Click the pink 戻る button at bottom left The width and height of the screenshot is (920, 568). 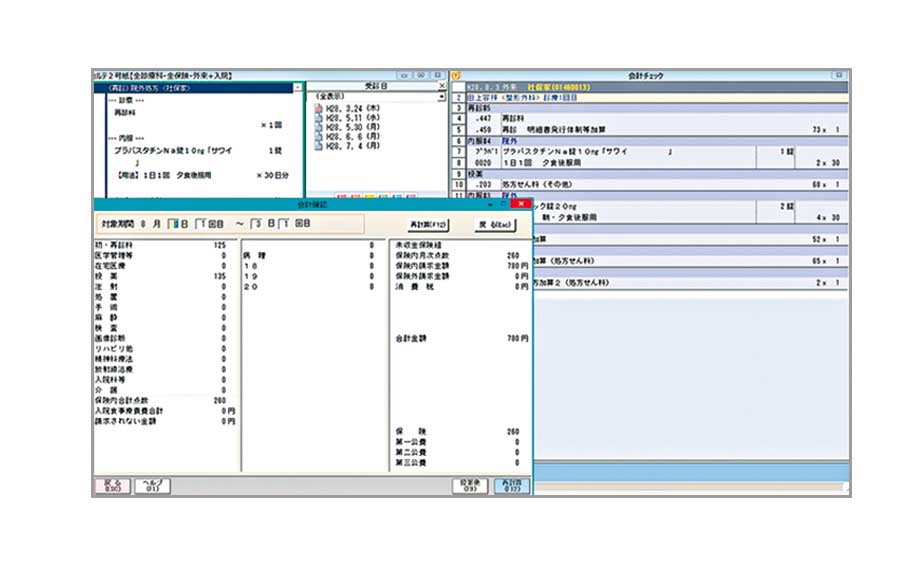pyautogui.click(x=112, y=486)
